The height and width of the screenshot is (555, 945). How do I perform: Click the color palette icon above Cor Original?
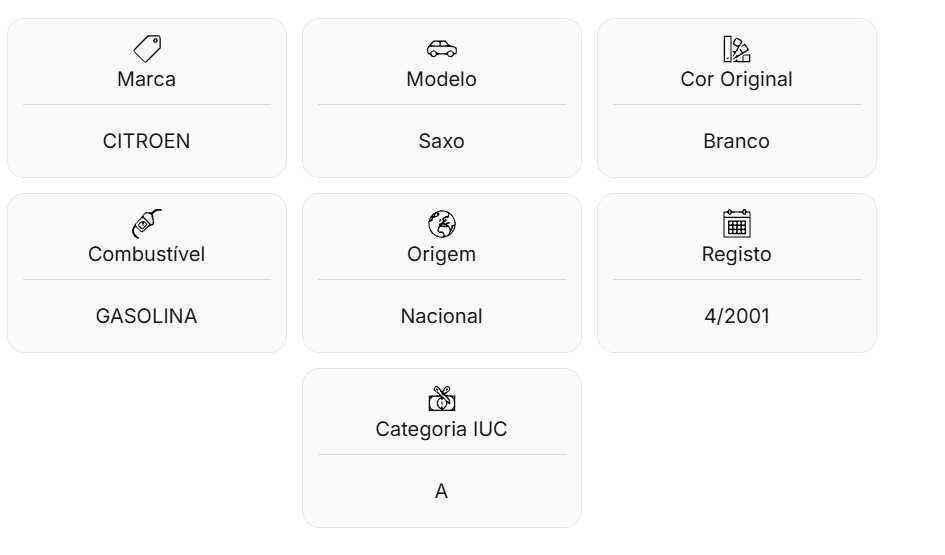[x=736, y=49]
